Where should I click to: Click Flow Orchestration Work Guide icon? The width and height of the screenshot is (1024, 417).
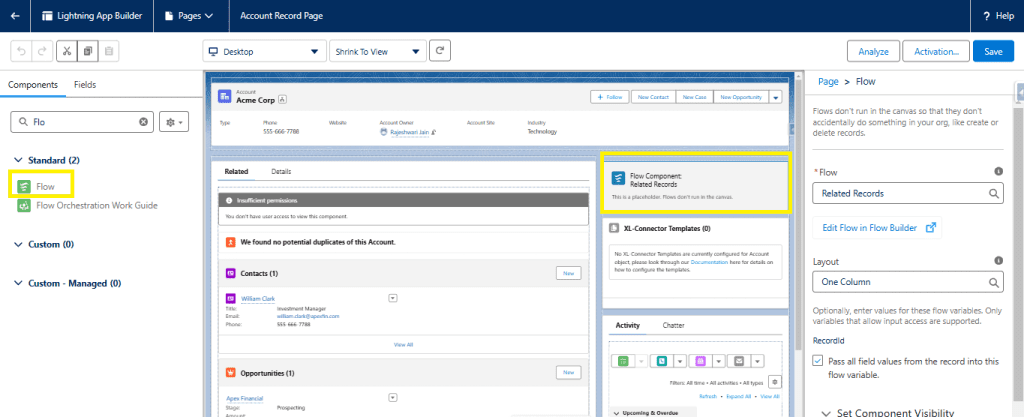24,206
